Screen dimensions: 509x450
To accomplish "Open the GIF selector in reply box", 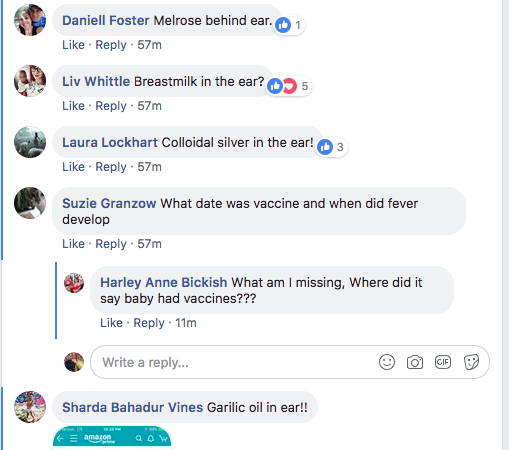I will click(x=443, y=362).
